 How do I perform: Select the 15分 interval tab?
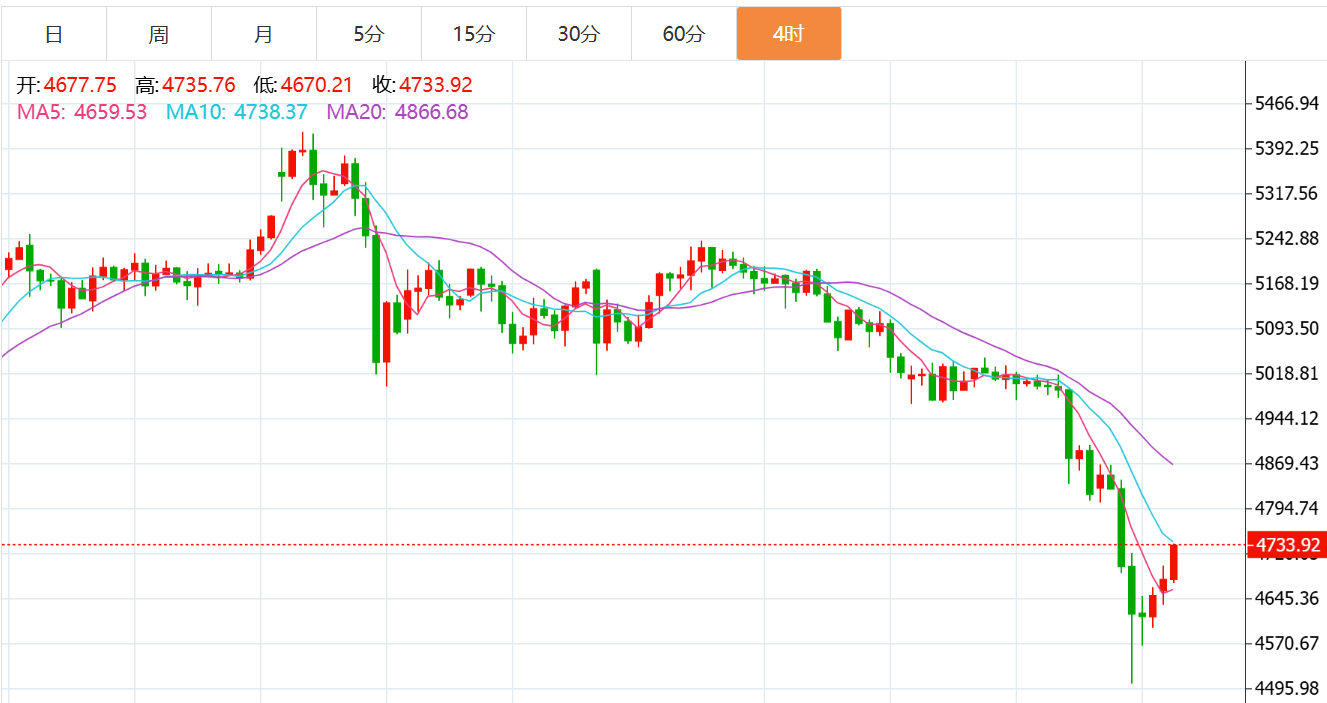click(x=473, y=34)
